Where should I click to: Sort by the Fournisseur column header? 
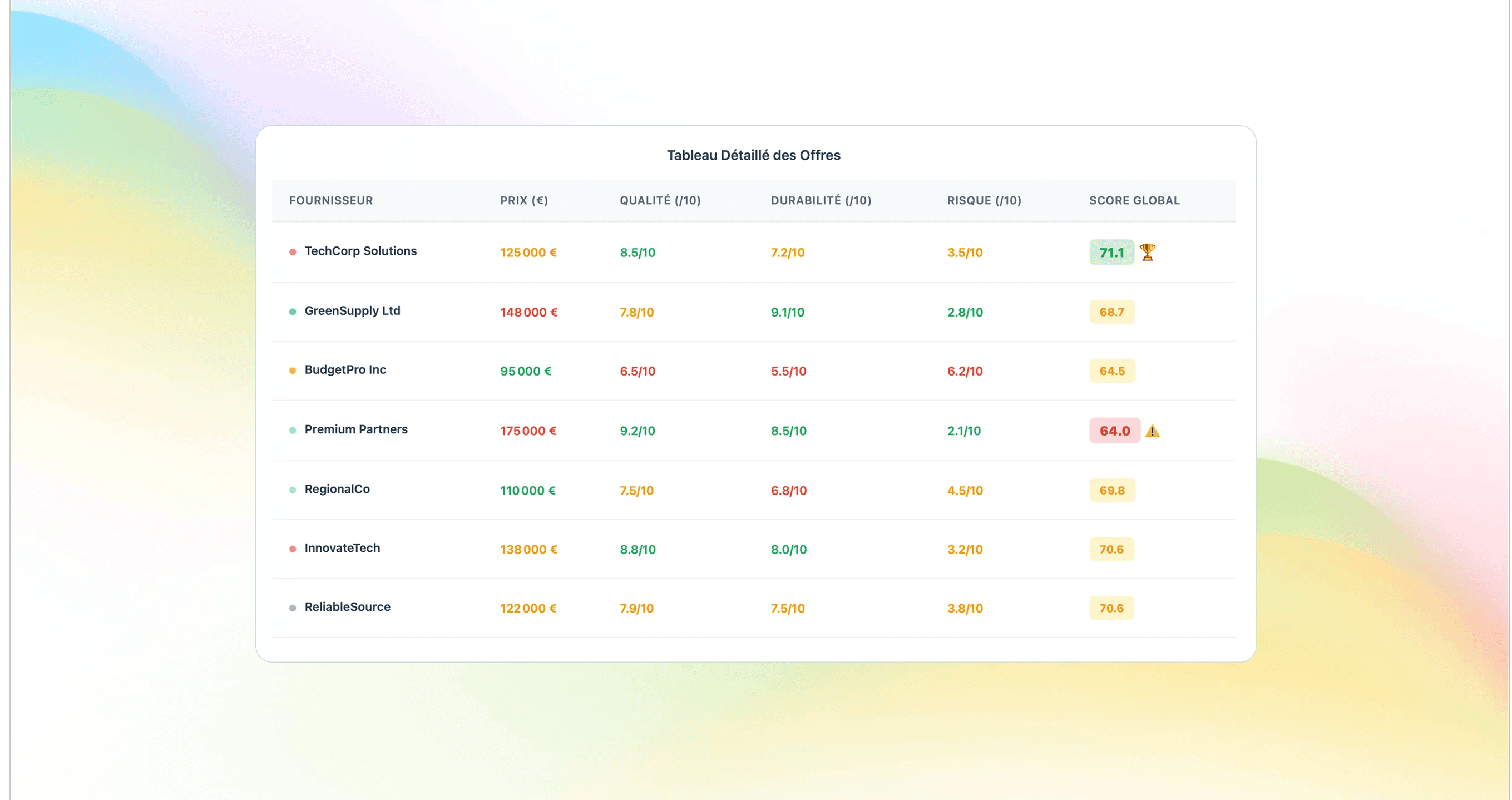point(330,200)
